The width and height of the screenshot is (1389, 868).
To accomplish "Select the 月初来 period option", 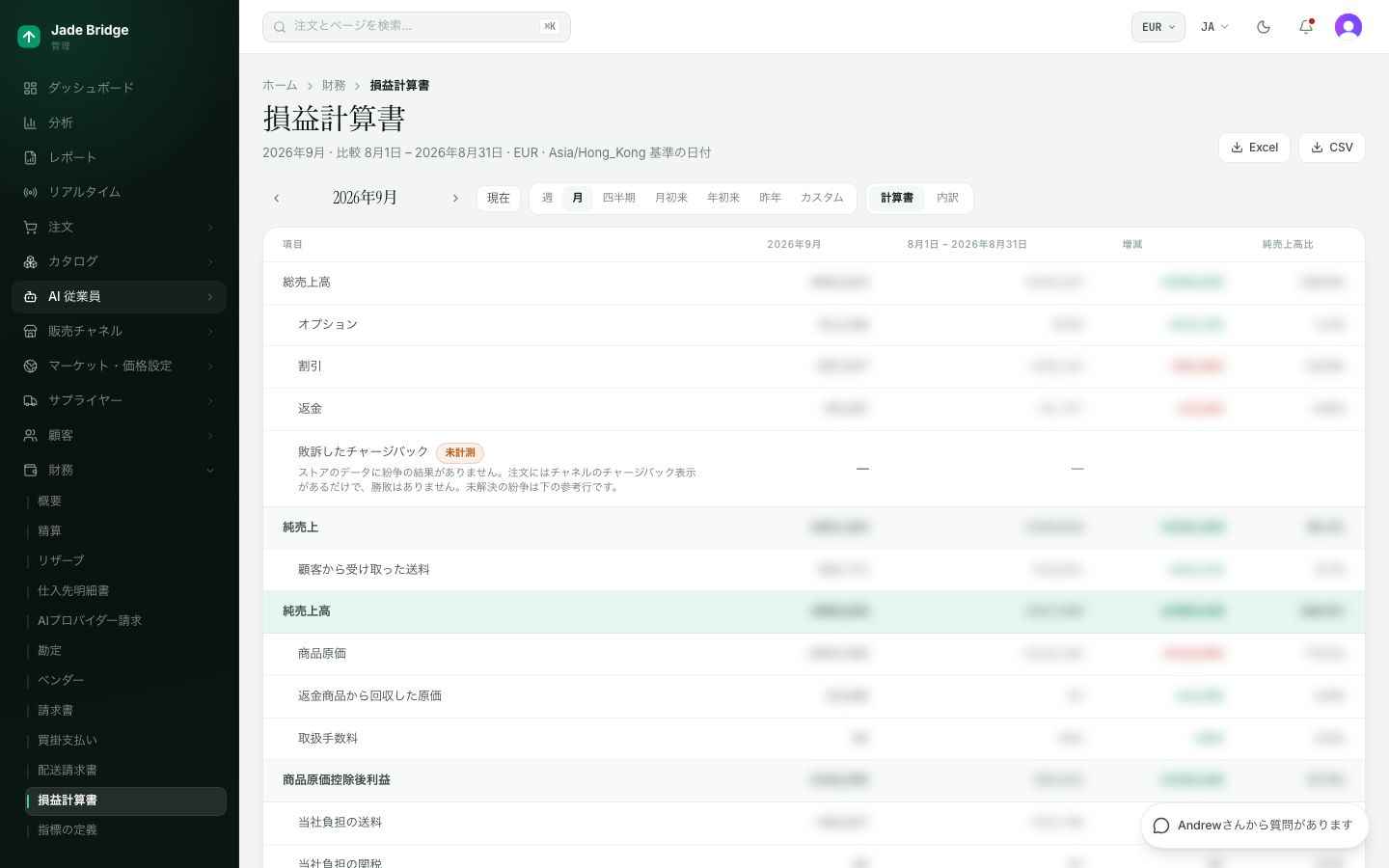I will [671, 198].
